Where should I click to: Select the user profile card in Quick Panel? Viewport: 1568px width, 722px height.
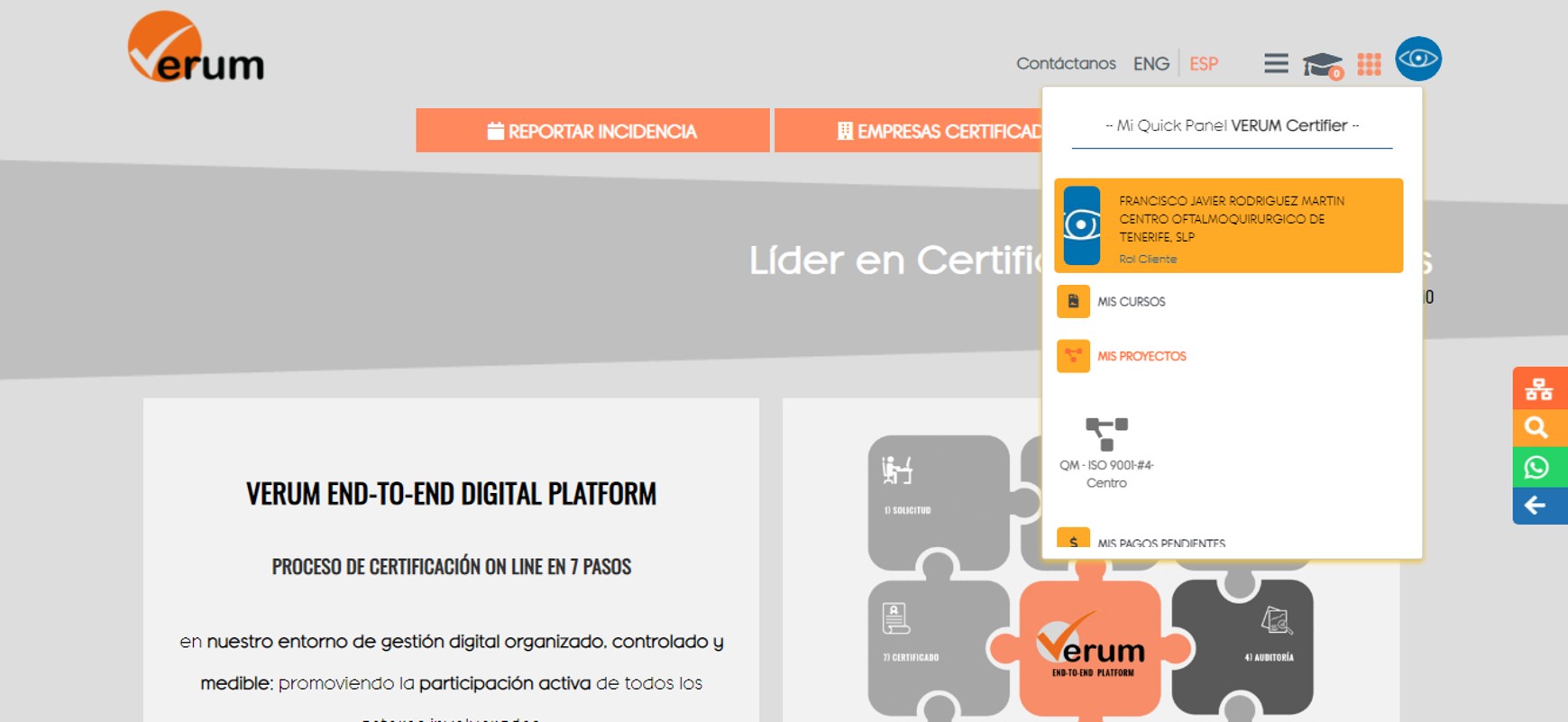pyautogui.click(x=1228, y=225)
